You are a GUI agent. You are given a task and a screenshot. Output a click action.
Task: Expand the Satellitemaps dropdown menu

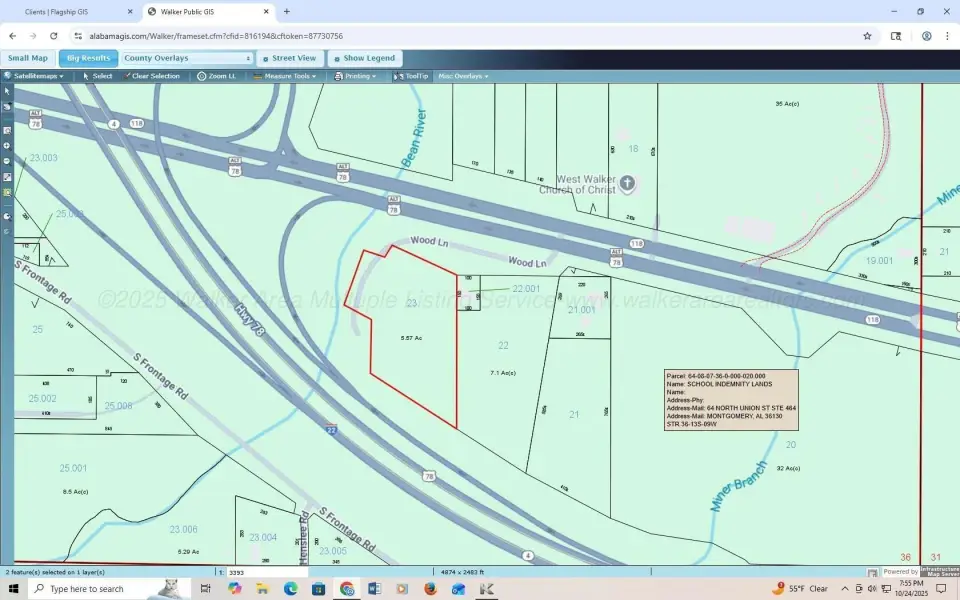click(x=36, y=76)
